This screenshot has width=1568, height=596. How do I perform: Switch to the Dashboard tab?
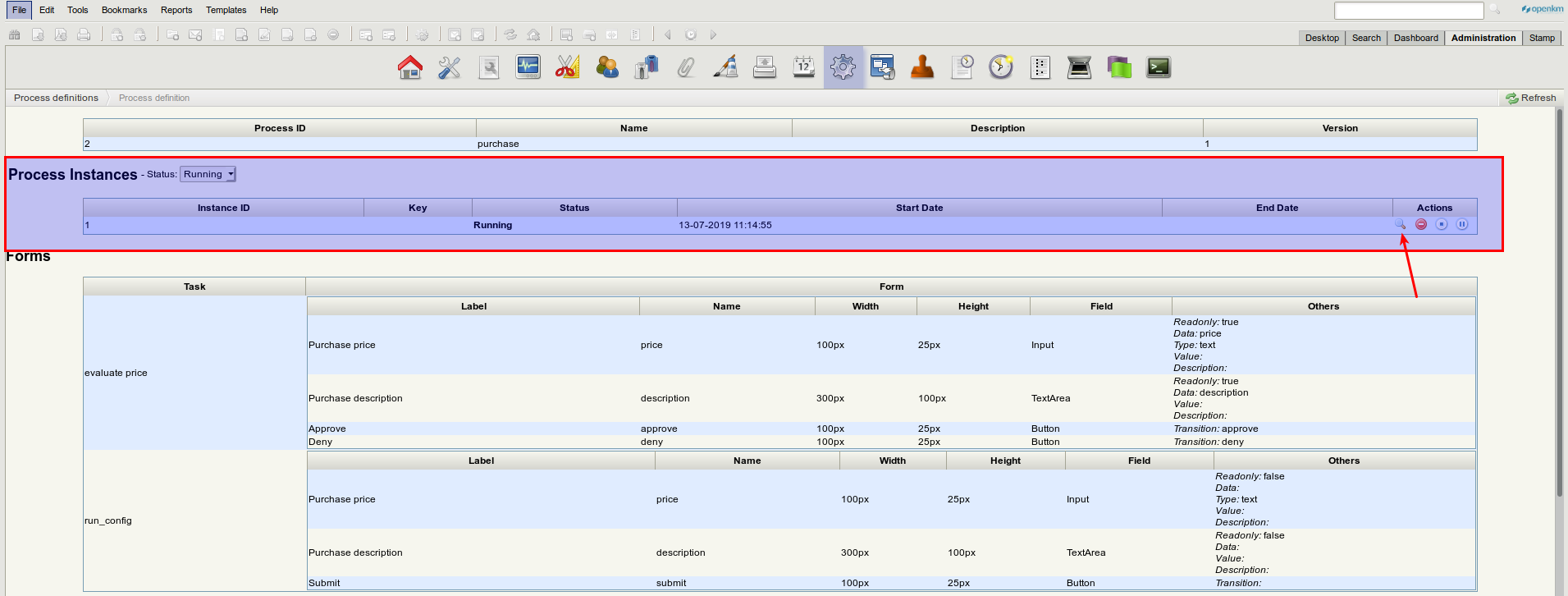tap(1415, 38)
